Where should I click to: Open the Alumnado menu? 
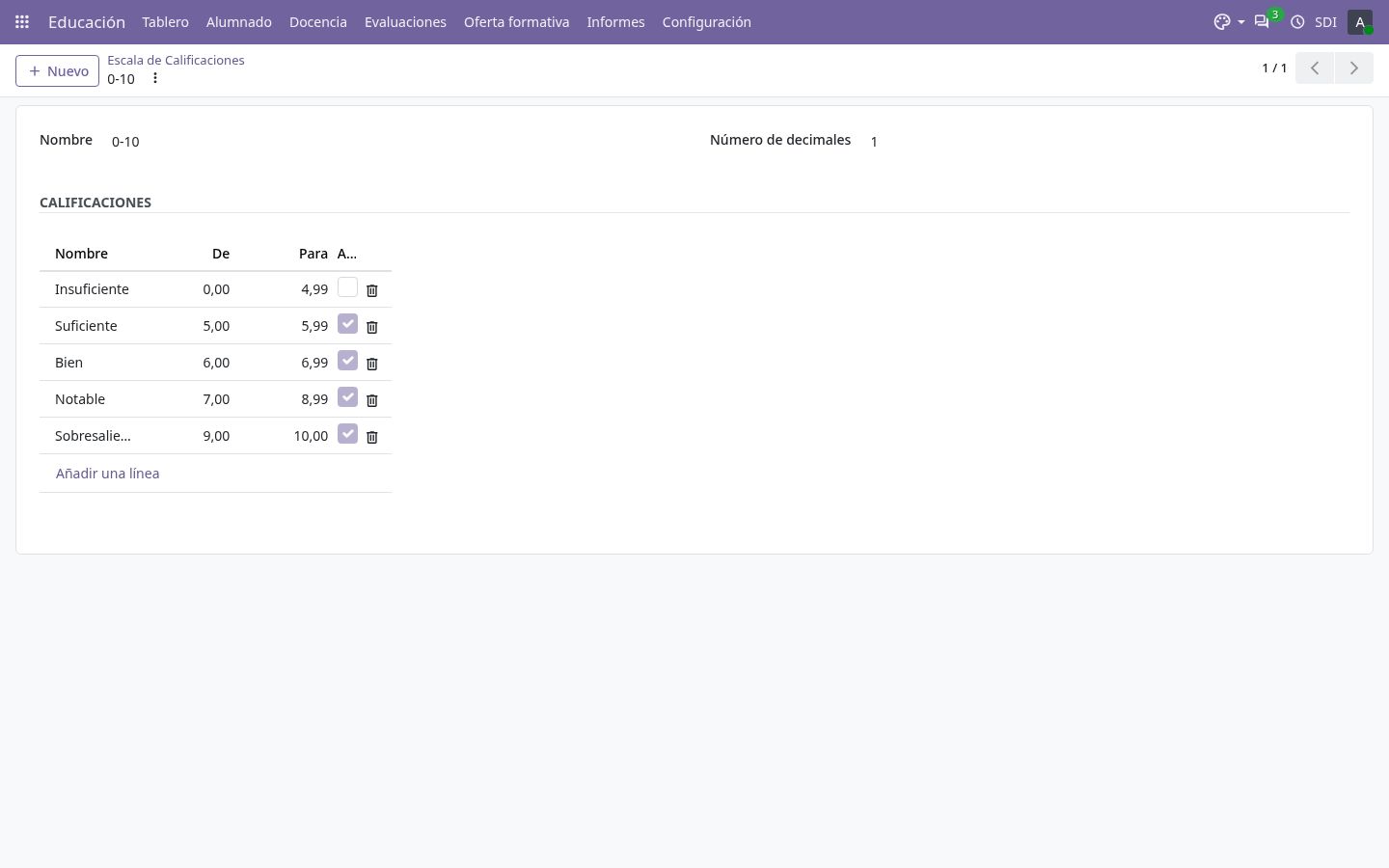point(239,21)
